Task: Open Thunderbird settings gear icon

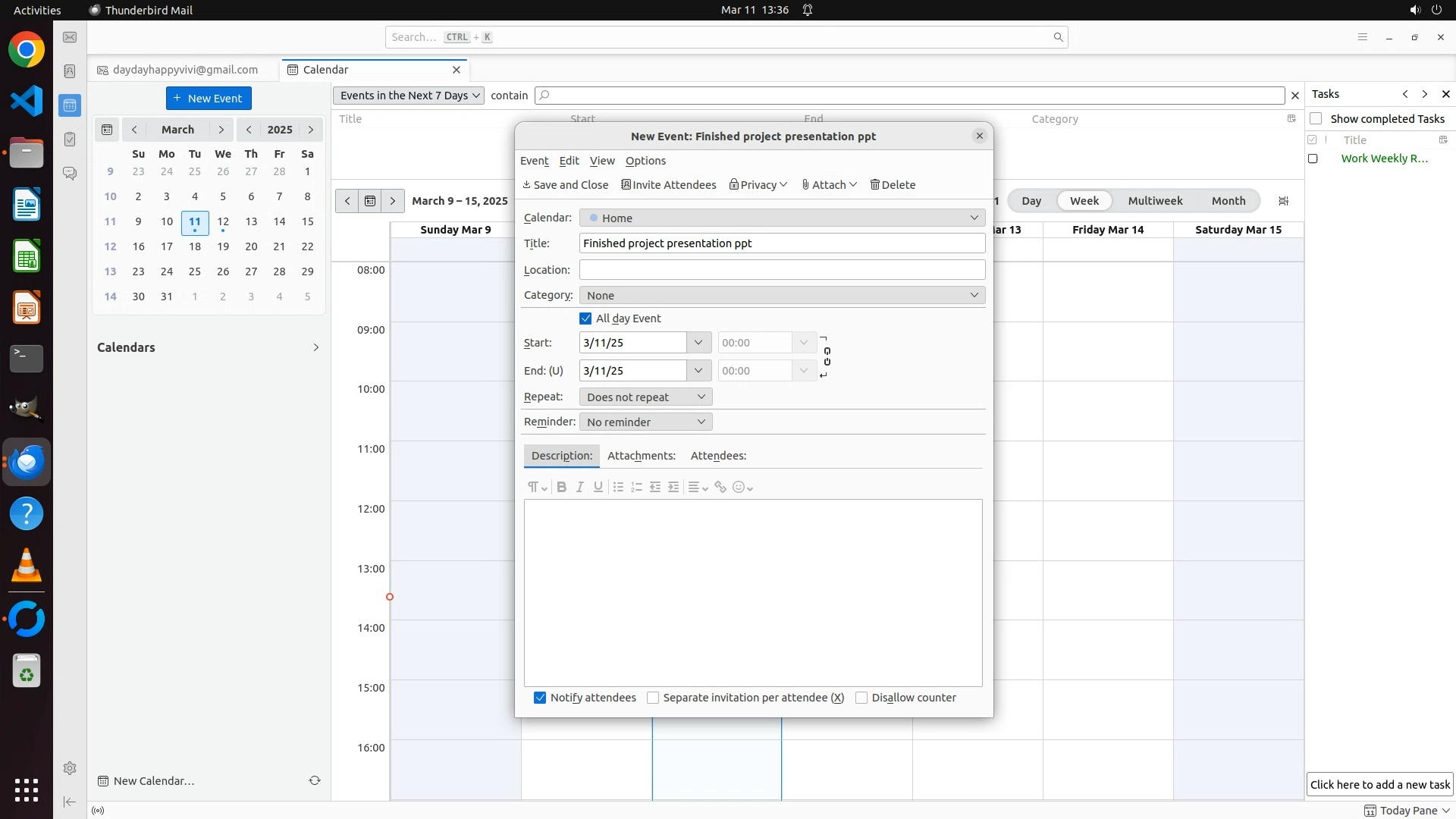Action: click(70, 768)
